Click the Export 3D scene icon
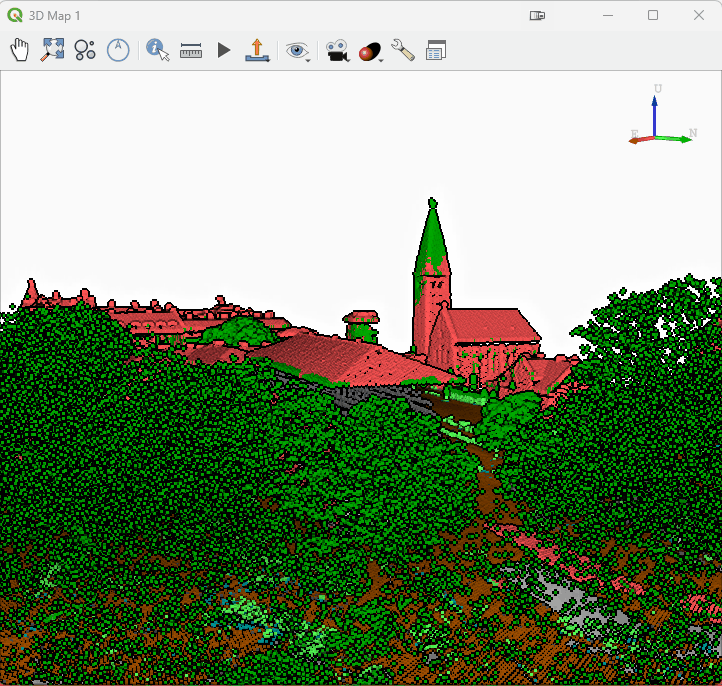This screenshot has height=686, width=722. [257, 50]
